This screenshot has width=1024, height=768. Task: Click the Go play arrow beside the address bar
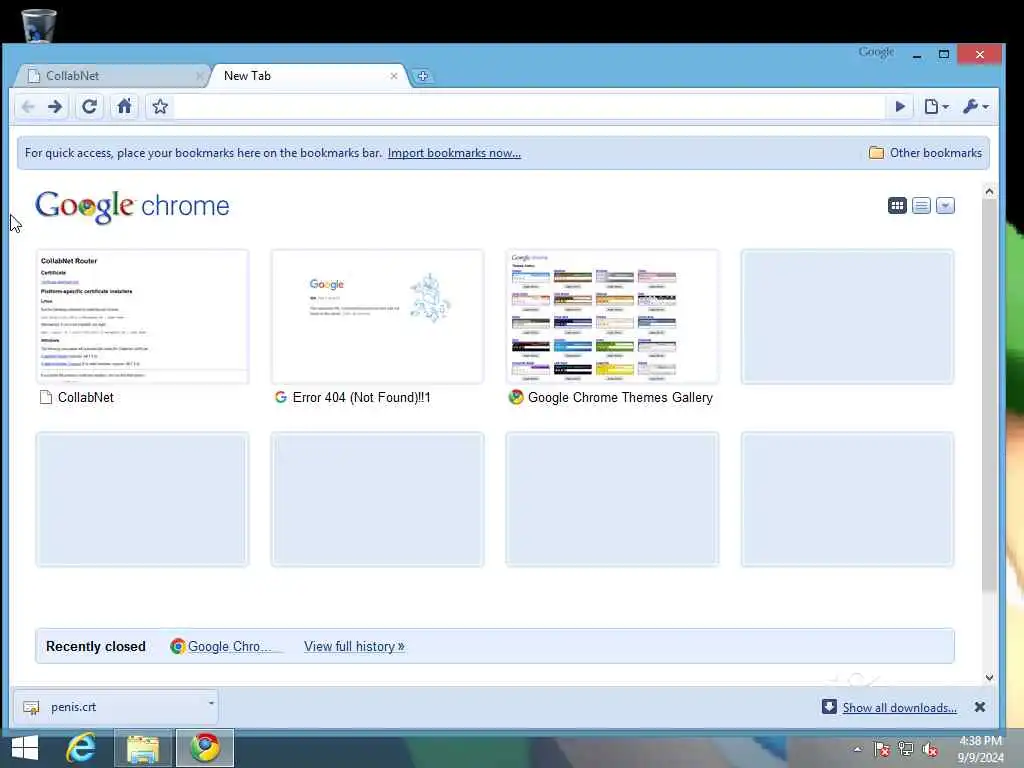[900, 106]
